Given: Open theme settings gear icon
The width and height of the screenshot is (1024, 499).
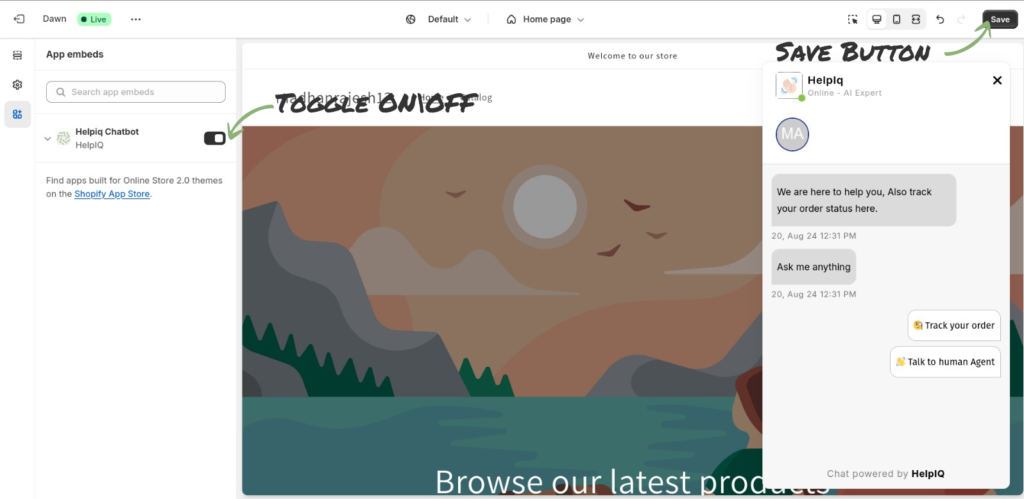Looking at the screenshot, I should point(18,85).
